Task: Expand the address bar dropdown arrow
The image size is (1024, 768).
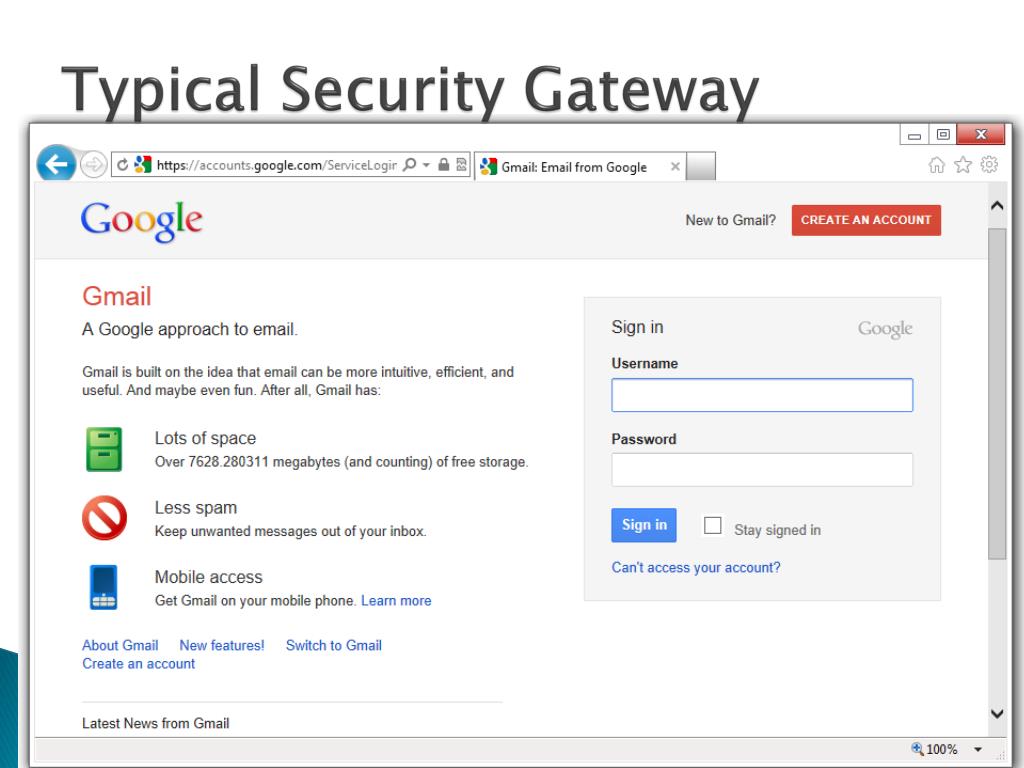Action: point(426,165)
